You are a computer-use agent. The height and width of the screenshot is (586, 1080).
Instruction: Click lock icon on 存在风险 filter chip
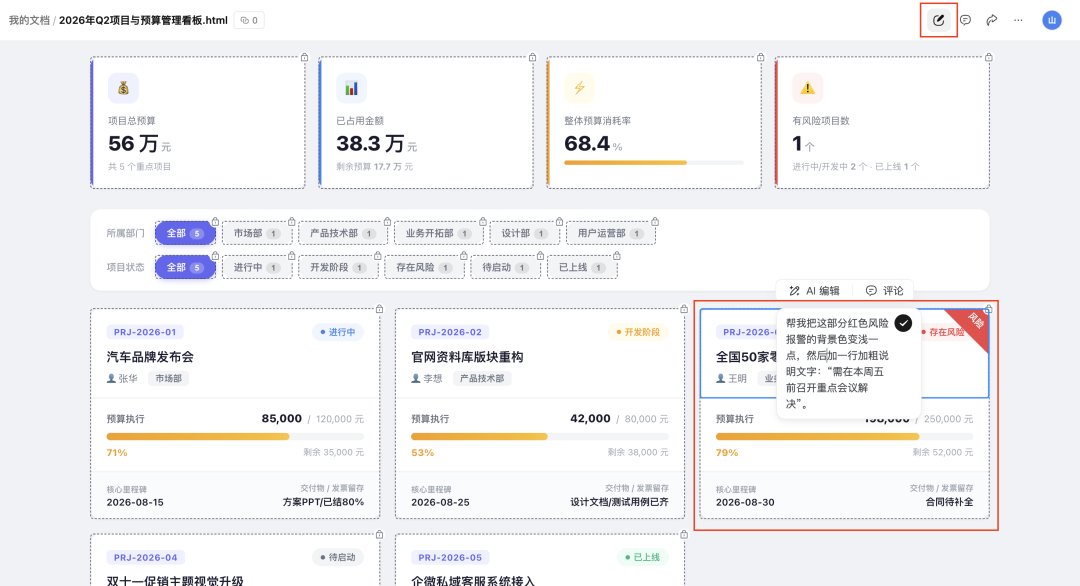[464, 255]
